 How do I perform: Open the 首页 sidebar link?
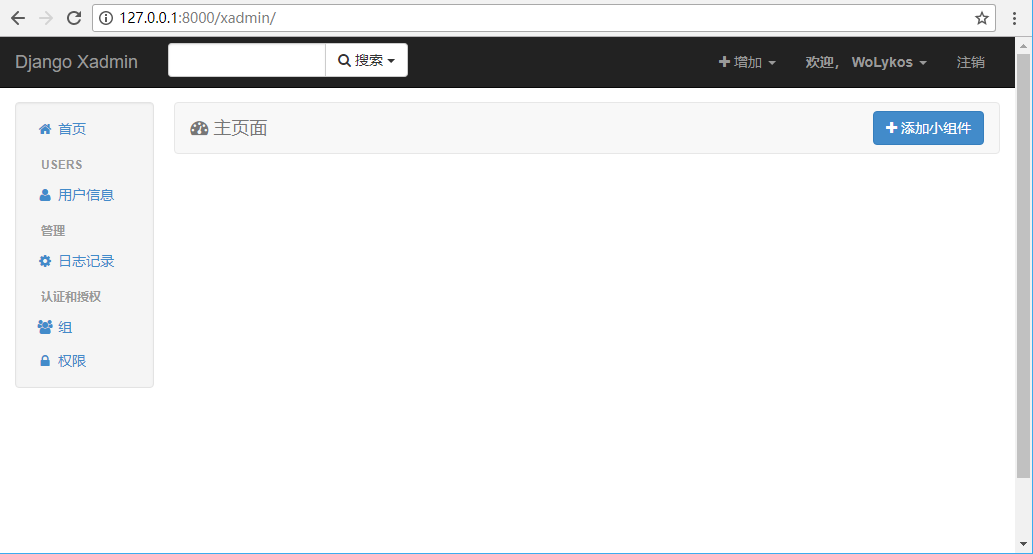click(72, 129)
